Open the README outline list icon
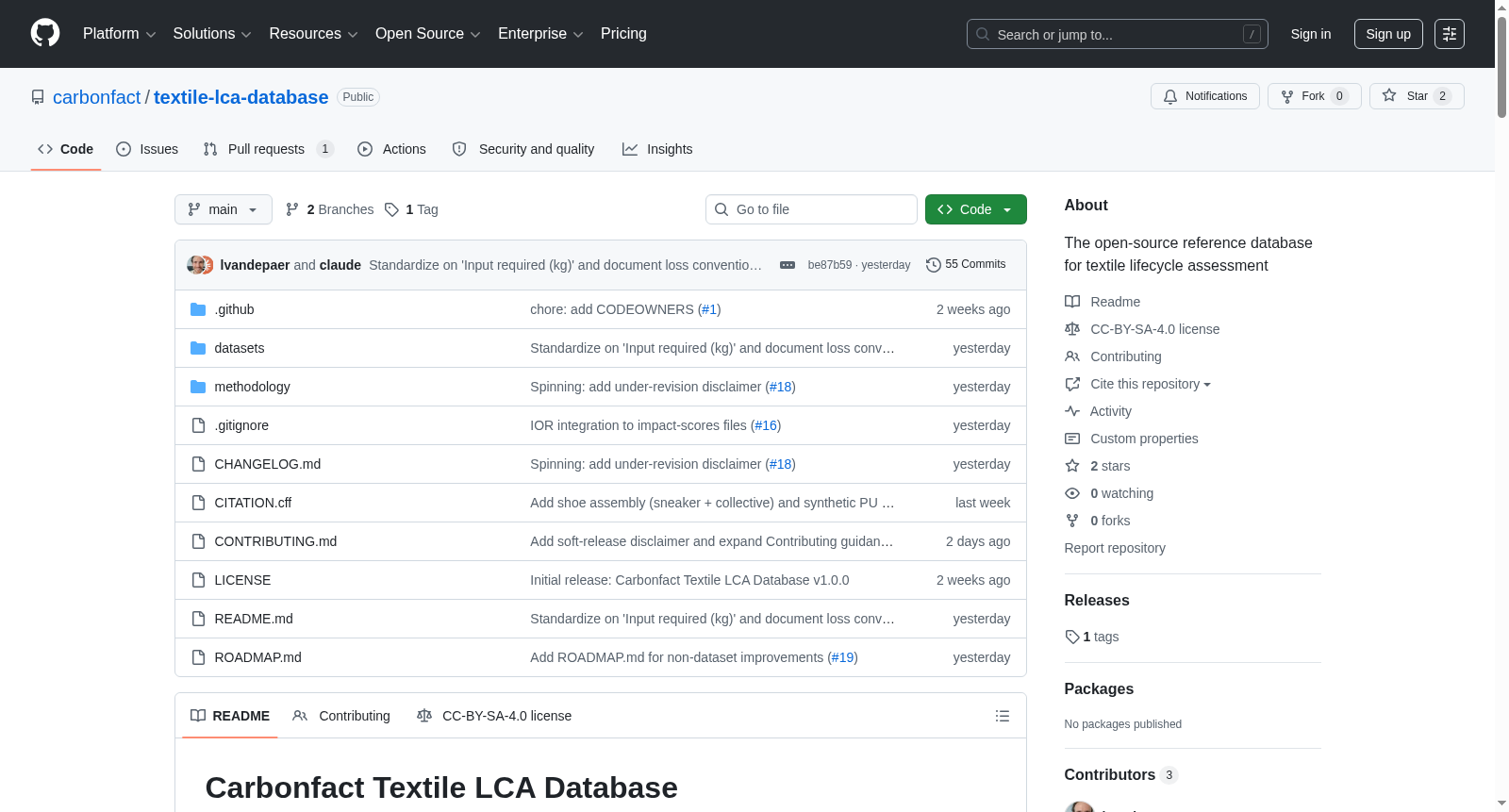 coord(1003,716)
